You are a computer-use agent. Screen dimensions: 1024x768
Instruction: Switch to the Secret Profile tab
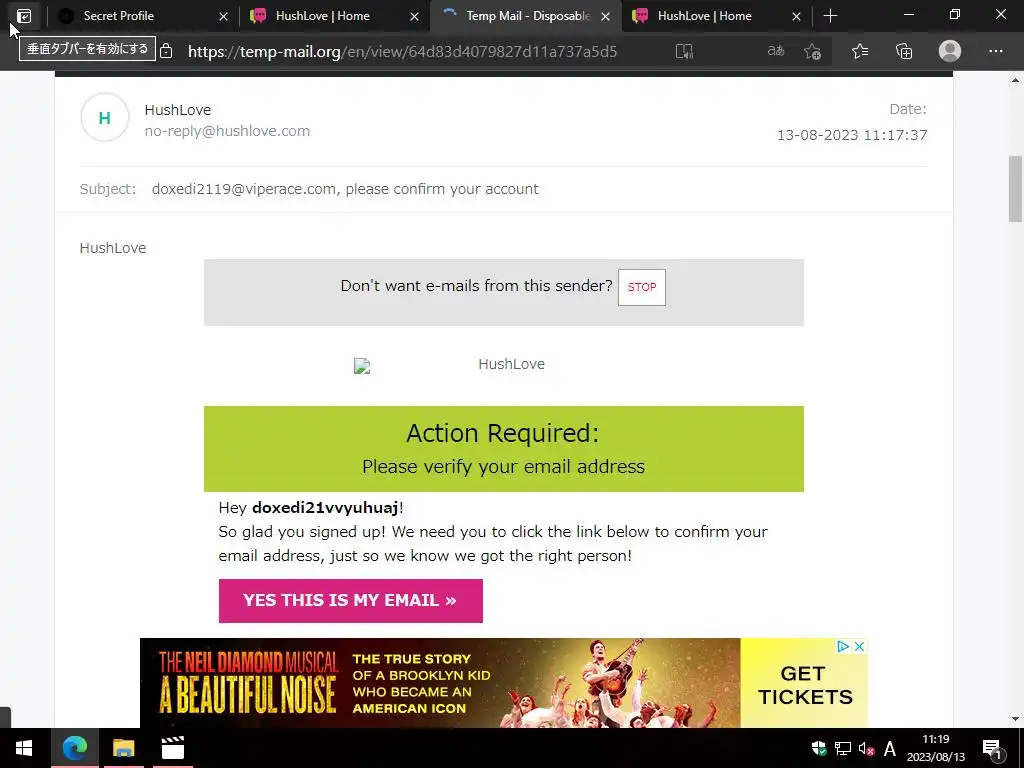point(142,16)
